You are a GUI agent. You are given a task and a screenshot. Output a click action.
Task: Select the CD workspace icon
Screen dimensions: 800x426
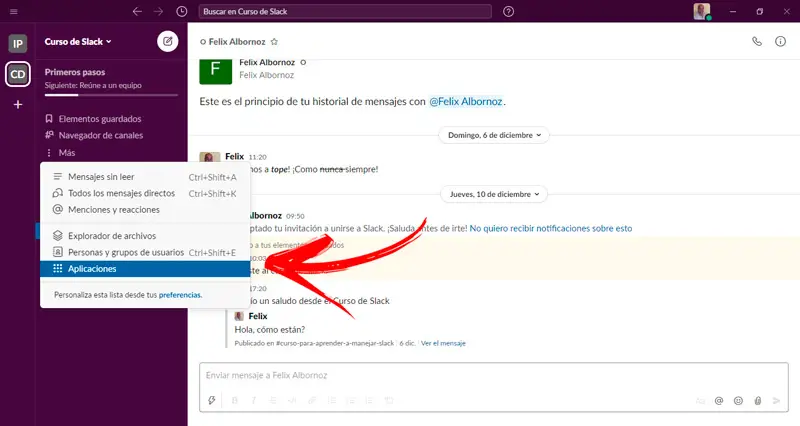click(x=18, y=74)
